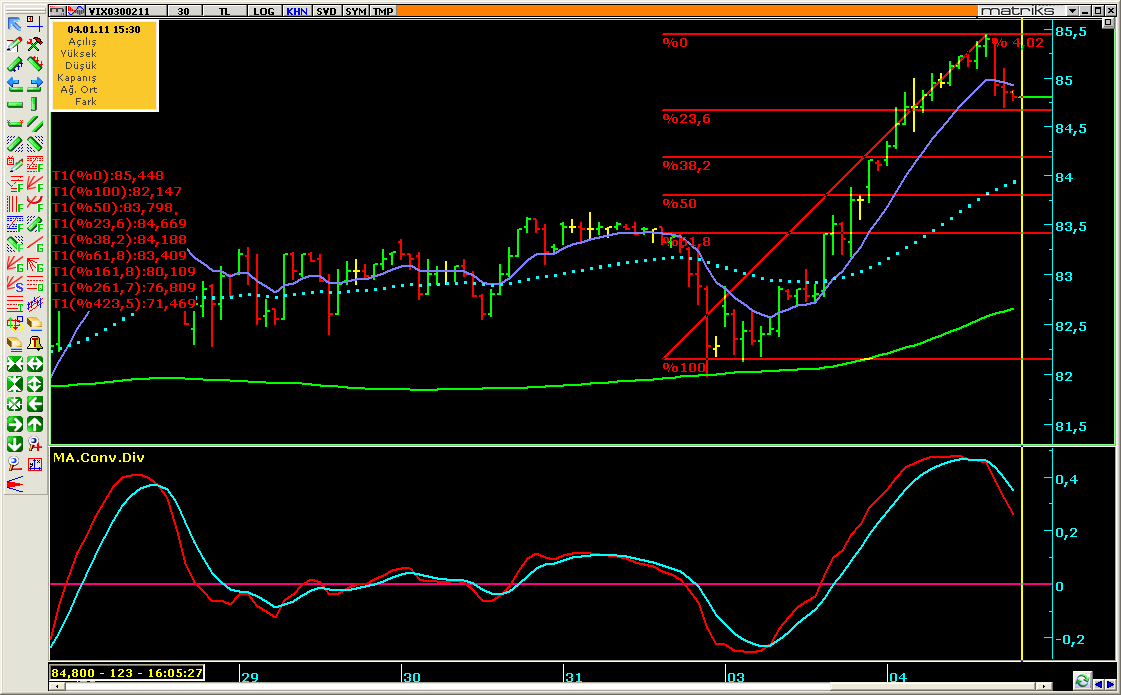The height and width of the screenshot is (695, 1121).
Task: Select the horizontal line drawing tool
Action: [15, 103]
